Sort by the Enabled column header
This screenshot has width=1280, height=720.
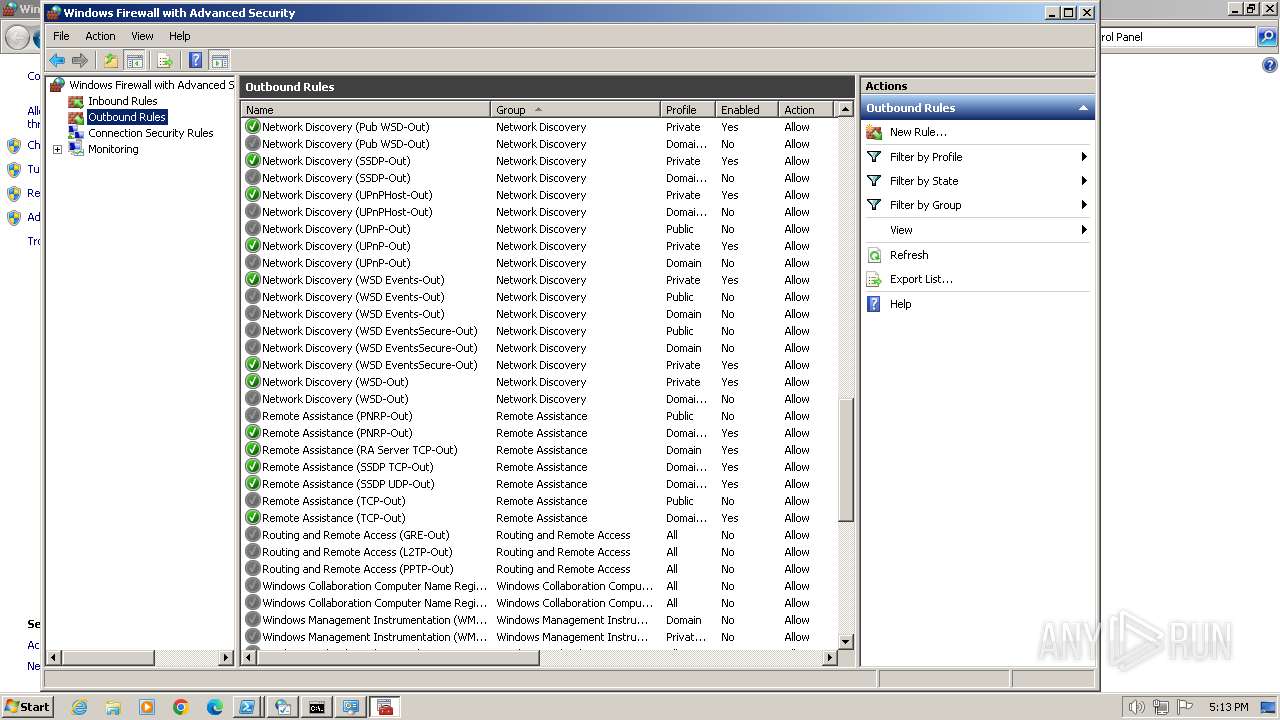click(x=746, y=109)
